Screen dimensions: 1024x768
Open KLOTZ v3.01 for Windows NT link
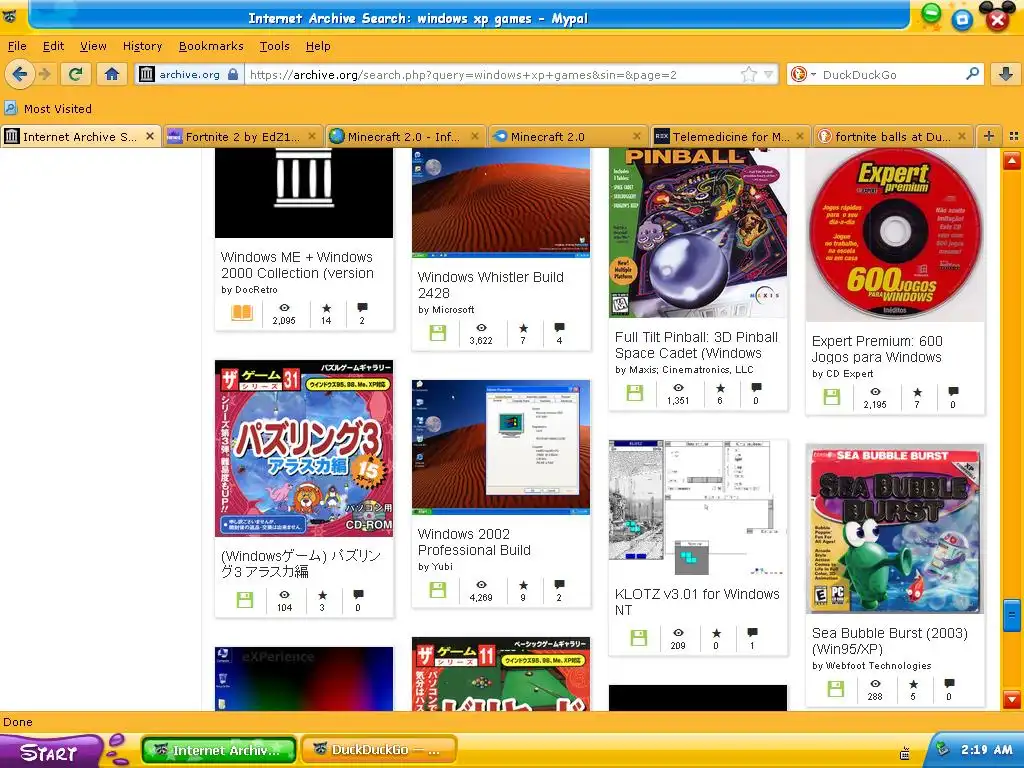[x=697, y=601]
